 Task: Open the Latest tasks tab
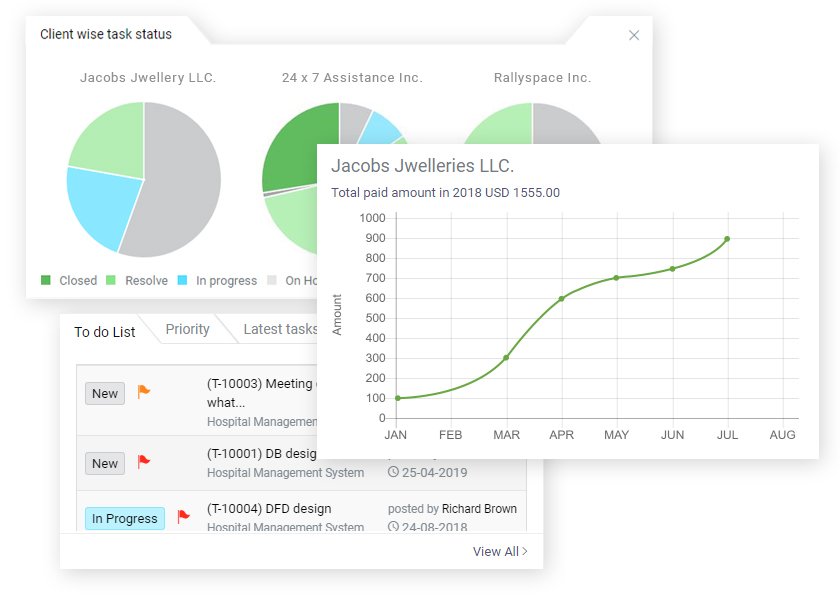point(280,329)
